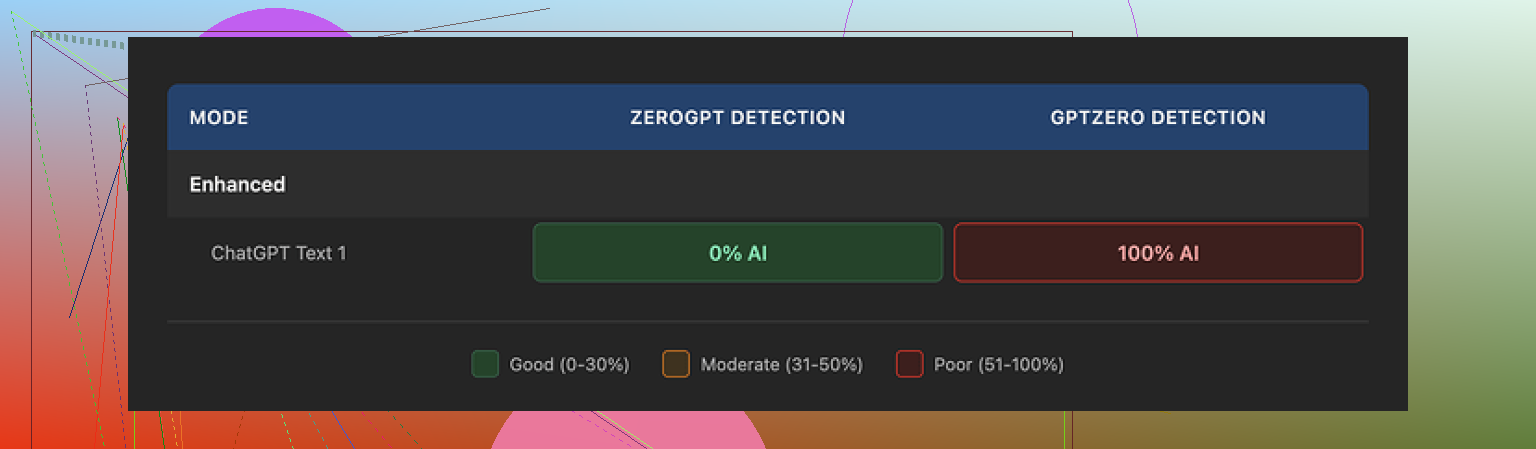Select the GPTZERO DETECTION column header
Image resolution: width=1536 pixels, height=449 pixels.
coord(1158,118)
